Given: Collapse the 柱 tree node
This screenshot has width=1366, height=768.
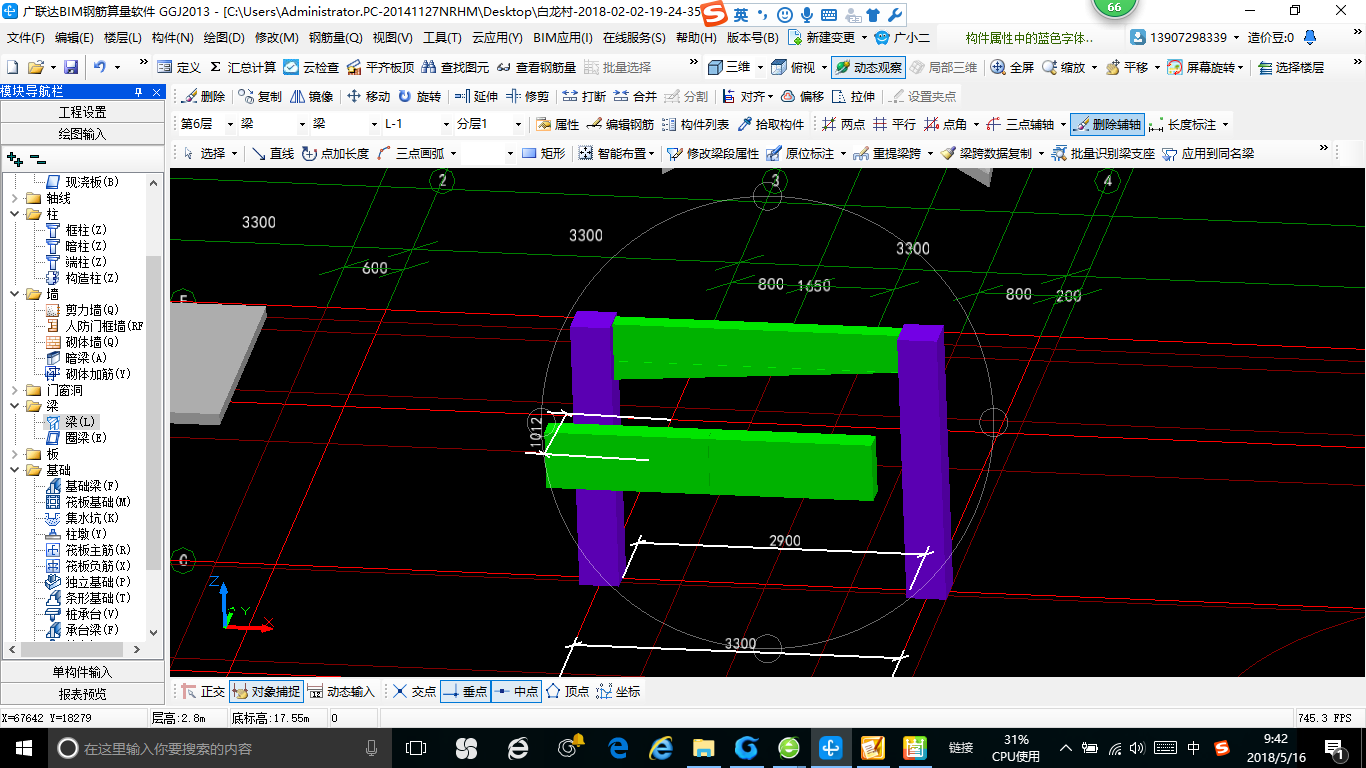Looking at the screenshot, I should click(x=14, y=214).
